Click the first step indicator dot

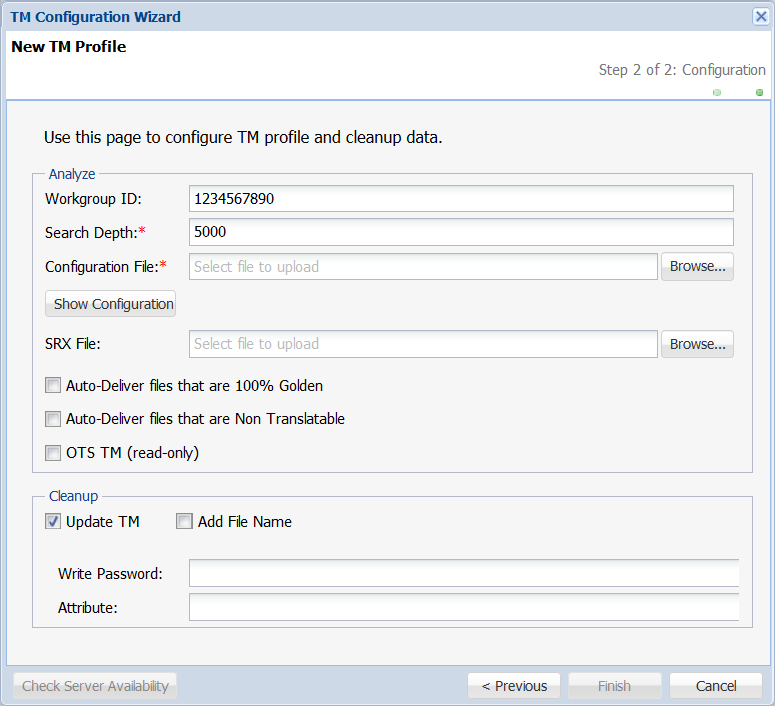pyautogui.click(x=717, y=92)
